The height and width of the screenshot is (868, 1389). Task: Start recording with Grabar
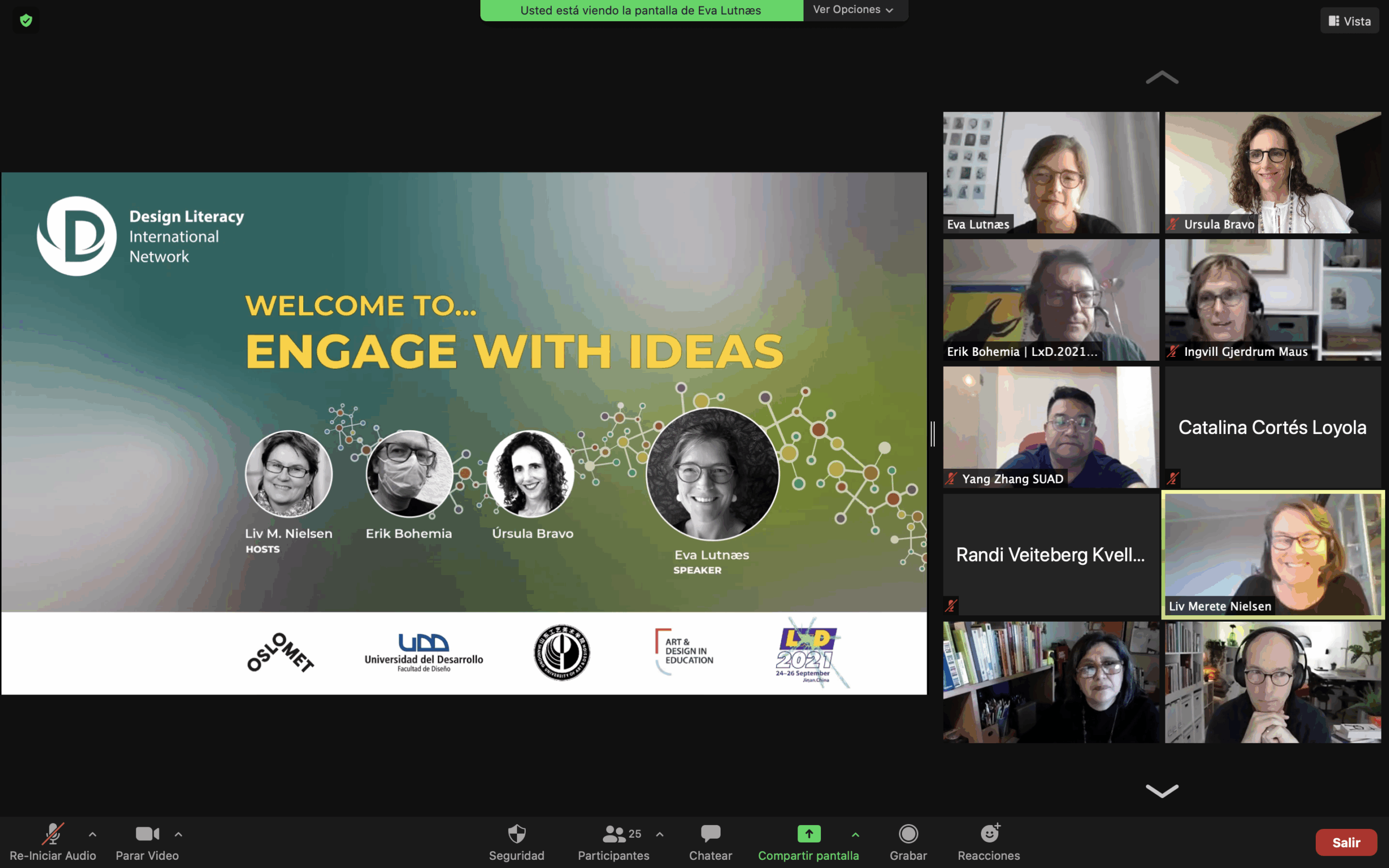tap(908, 834)
